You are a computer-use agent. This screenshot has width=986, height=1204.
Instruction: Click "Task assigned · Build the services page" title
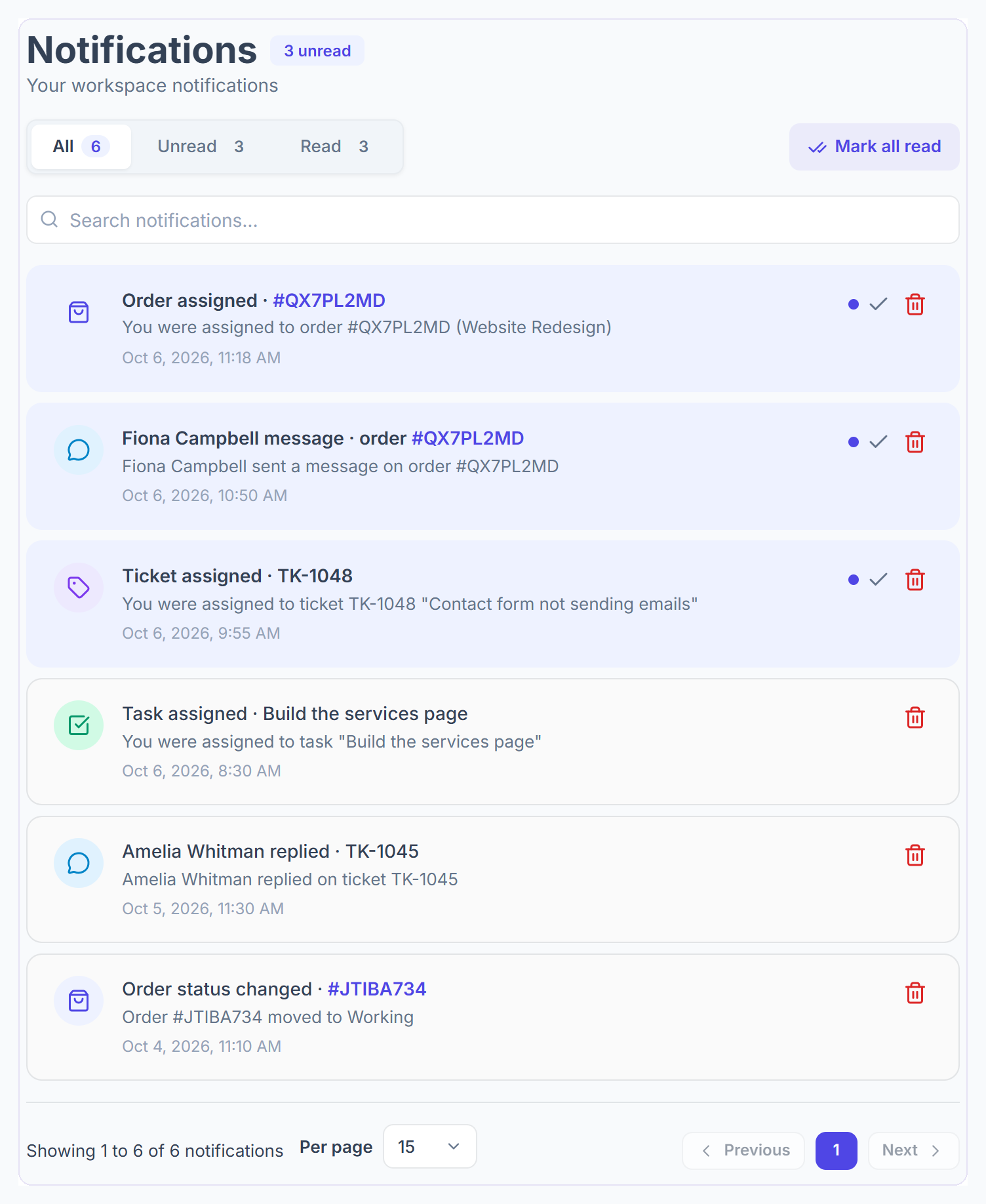(295, 713)
